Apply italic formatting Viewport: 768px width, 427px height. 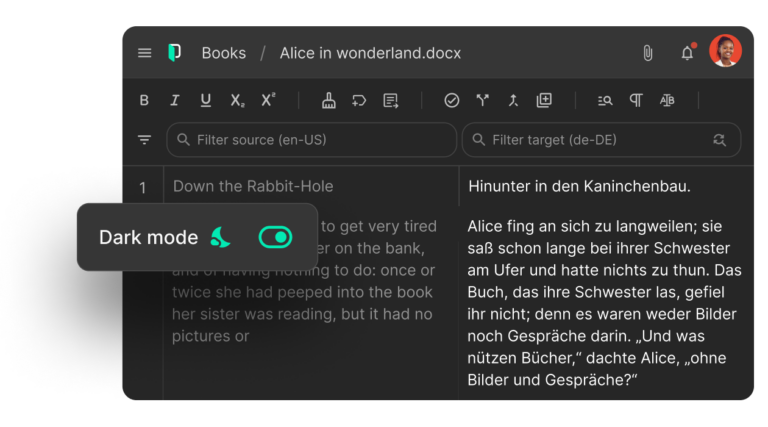tap(174, 100)
